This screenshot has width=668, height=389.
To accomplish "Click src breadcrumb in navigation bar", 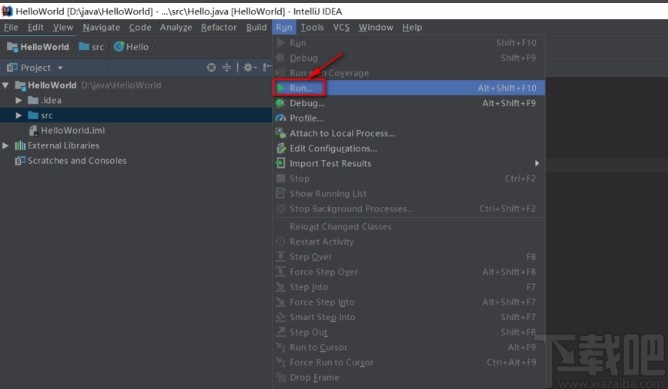I will [x=91, y=47].
